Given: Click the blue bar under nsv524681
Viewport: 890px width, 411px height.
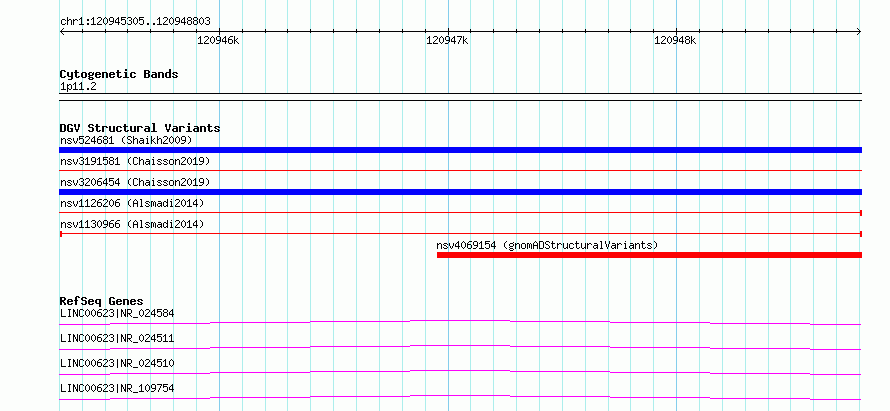Looking at the screenshot, I should point(460,150).
